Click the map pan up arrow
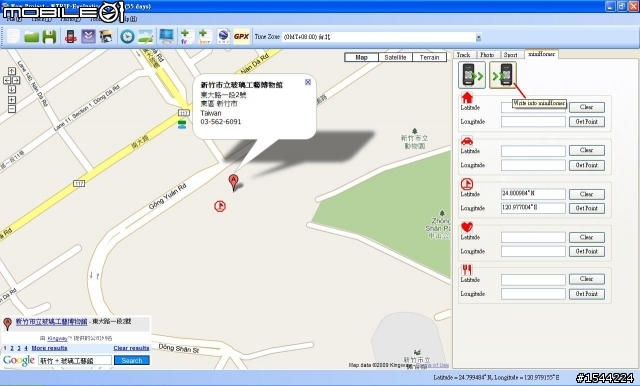Viewport: 640px width, 386px height. [x=12, y=71]
